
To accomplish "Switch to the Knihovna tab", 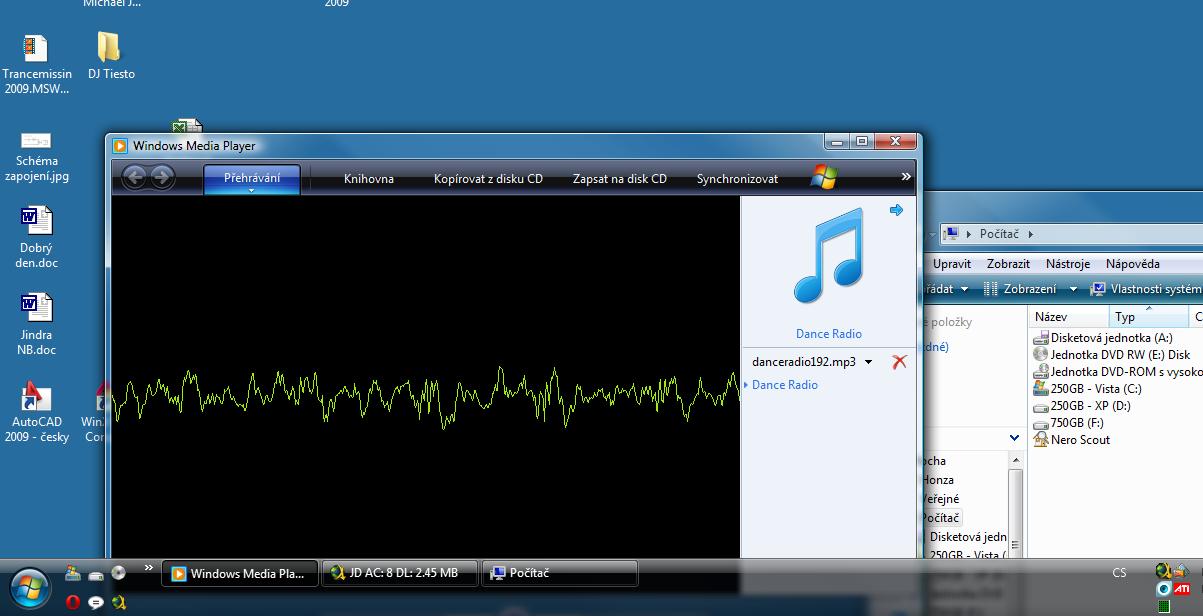I will click(369, 179).
